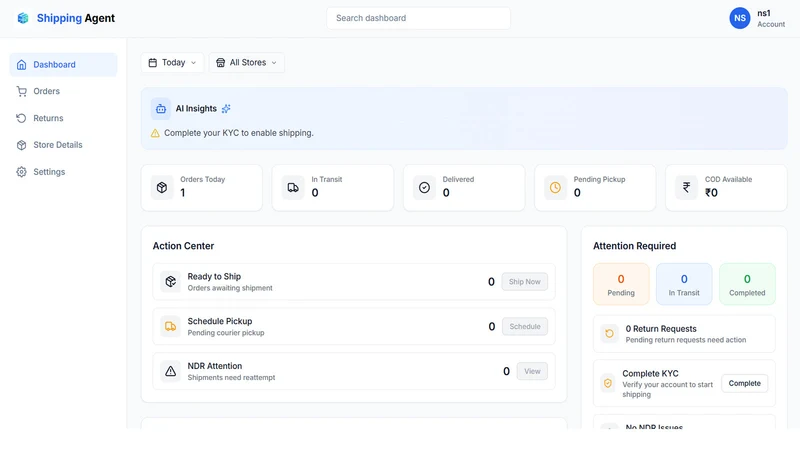Select the Pending attention tile

(621, 284)
